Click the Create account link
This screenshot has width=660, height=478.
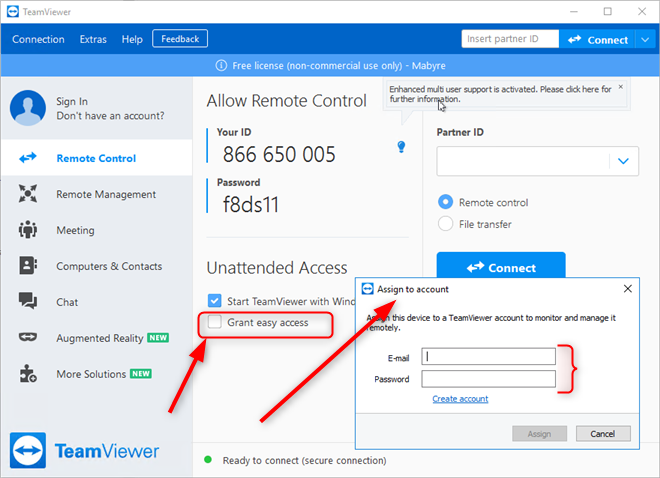(460, 398)
